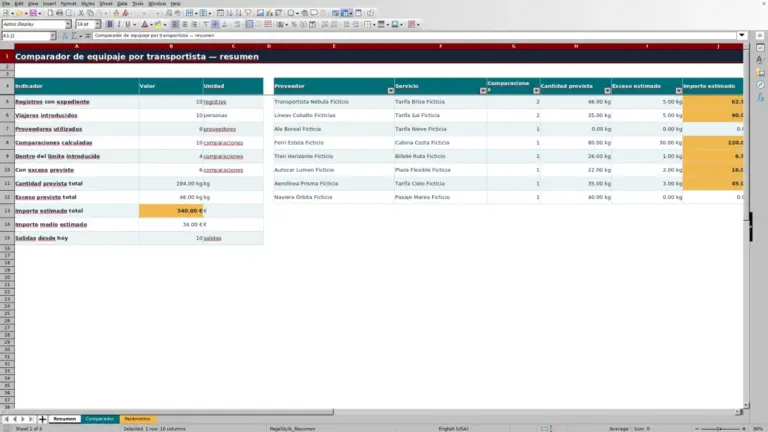Click the Export as PDF icon
768x432 pixels.
pos(50,13)
